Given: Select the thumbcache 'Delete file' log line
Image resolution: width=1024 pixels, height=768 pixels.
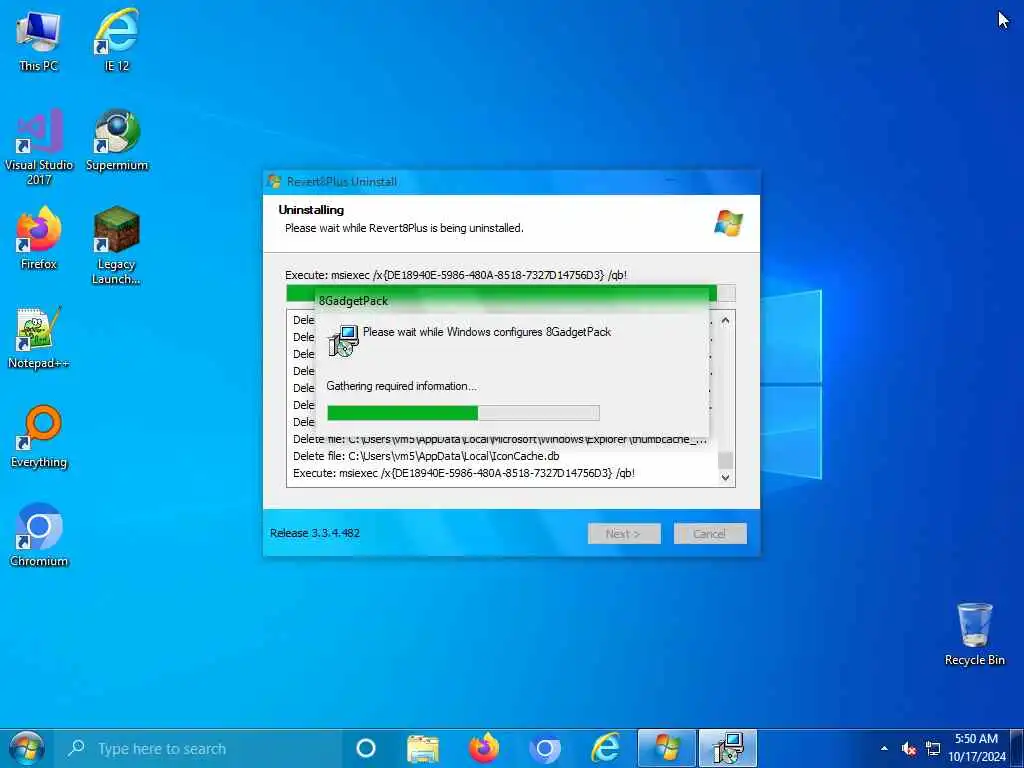Looking at the screenshot, I should pos(500,440).
